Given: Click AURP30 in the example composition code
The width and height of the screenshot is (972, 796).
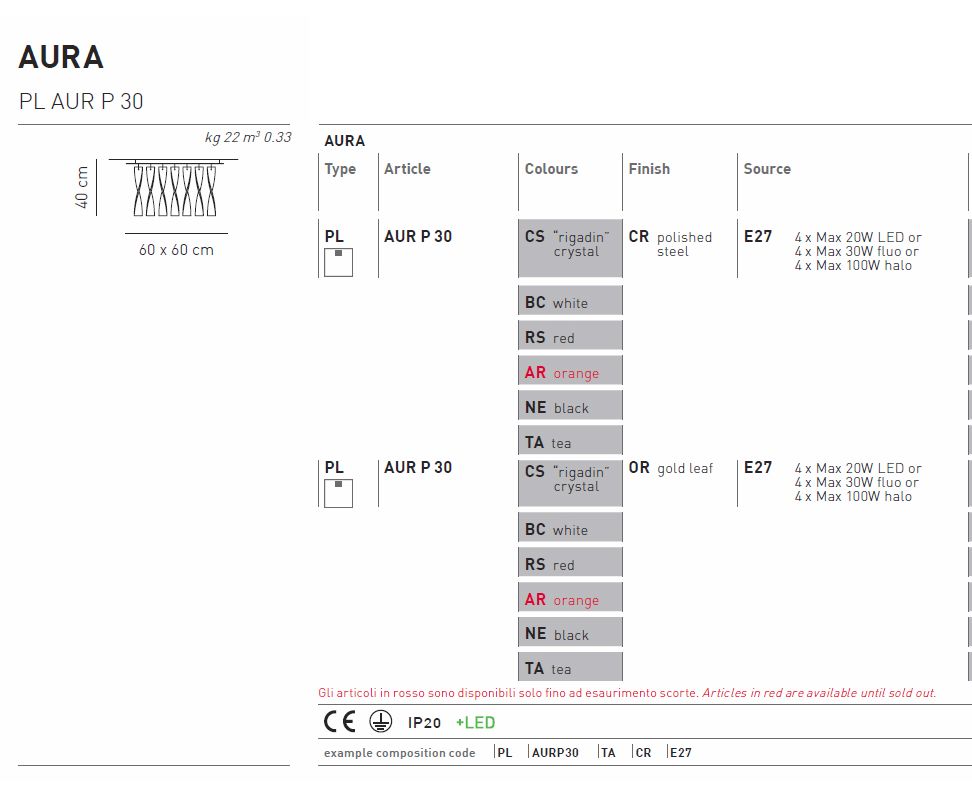Looking at the screenshot, I should coord(555,753).
